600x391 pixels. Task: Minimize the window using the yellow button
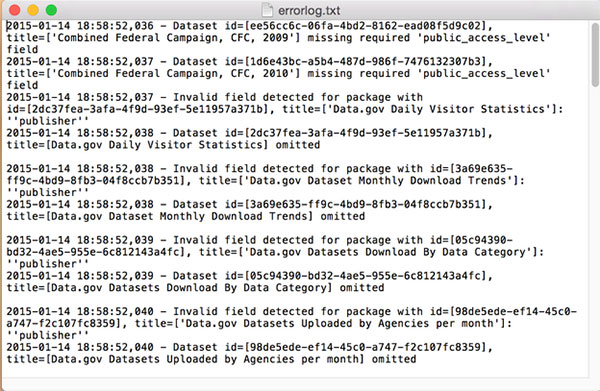[x=33, y=10]
